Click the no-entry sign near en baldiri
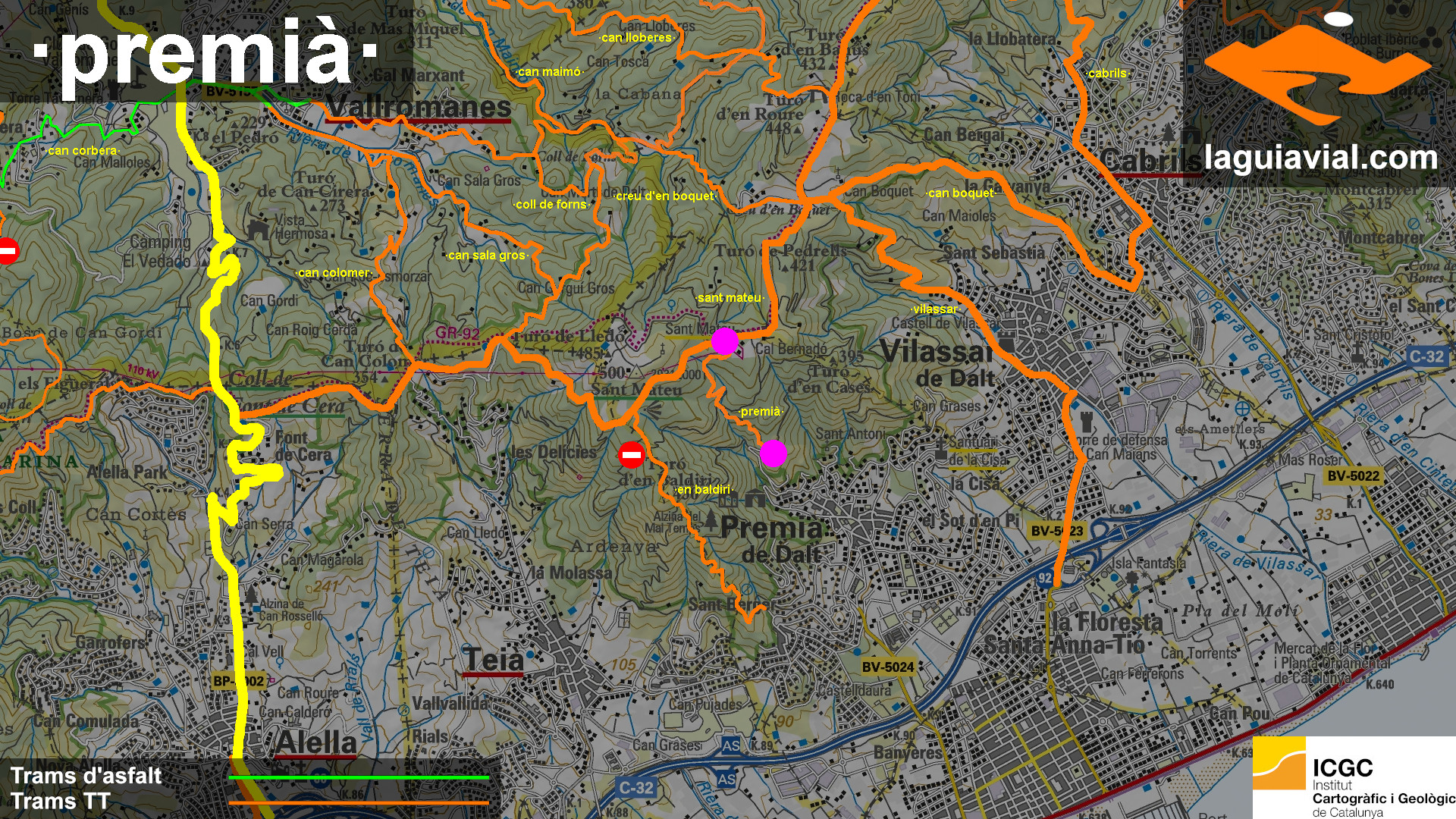Screen dimensions: 1456x819 631,455
